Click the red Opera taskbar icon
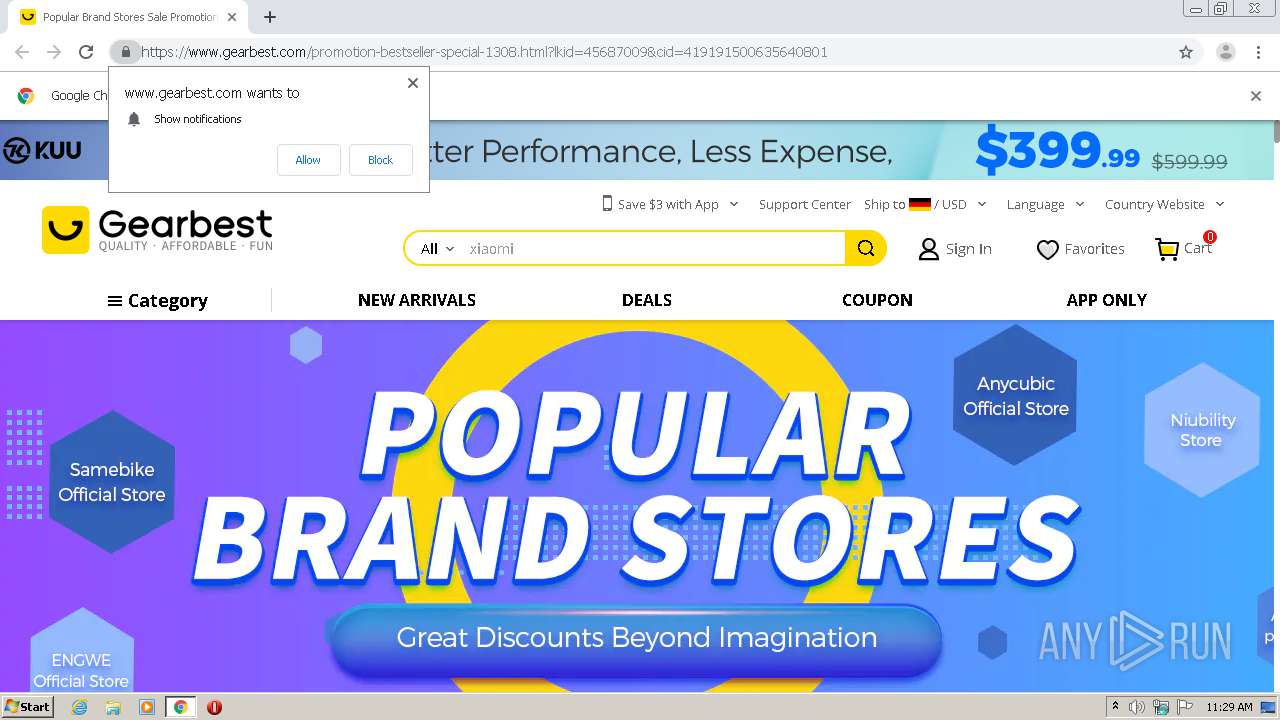 pyautogui.click(x=214, y=707)
